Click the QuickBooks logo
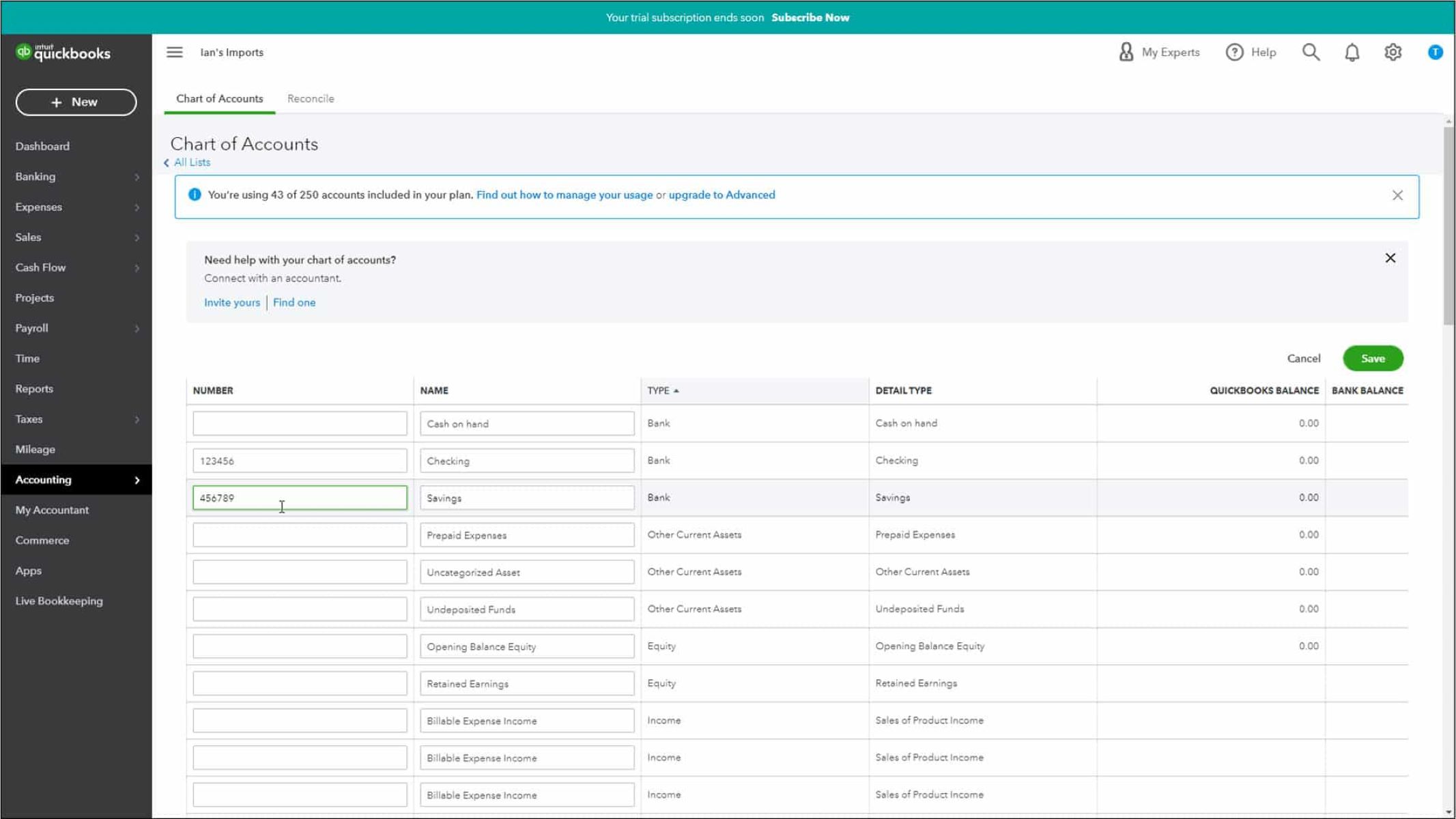This screenshot has height=819, width=1456. [63, 53]
